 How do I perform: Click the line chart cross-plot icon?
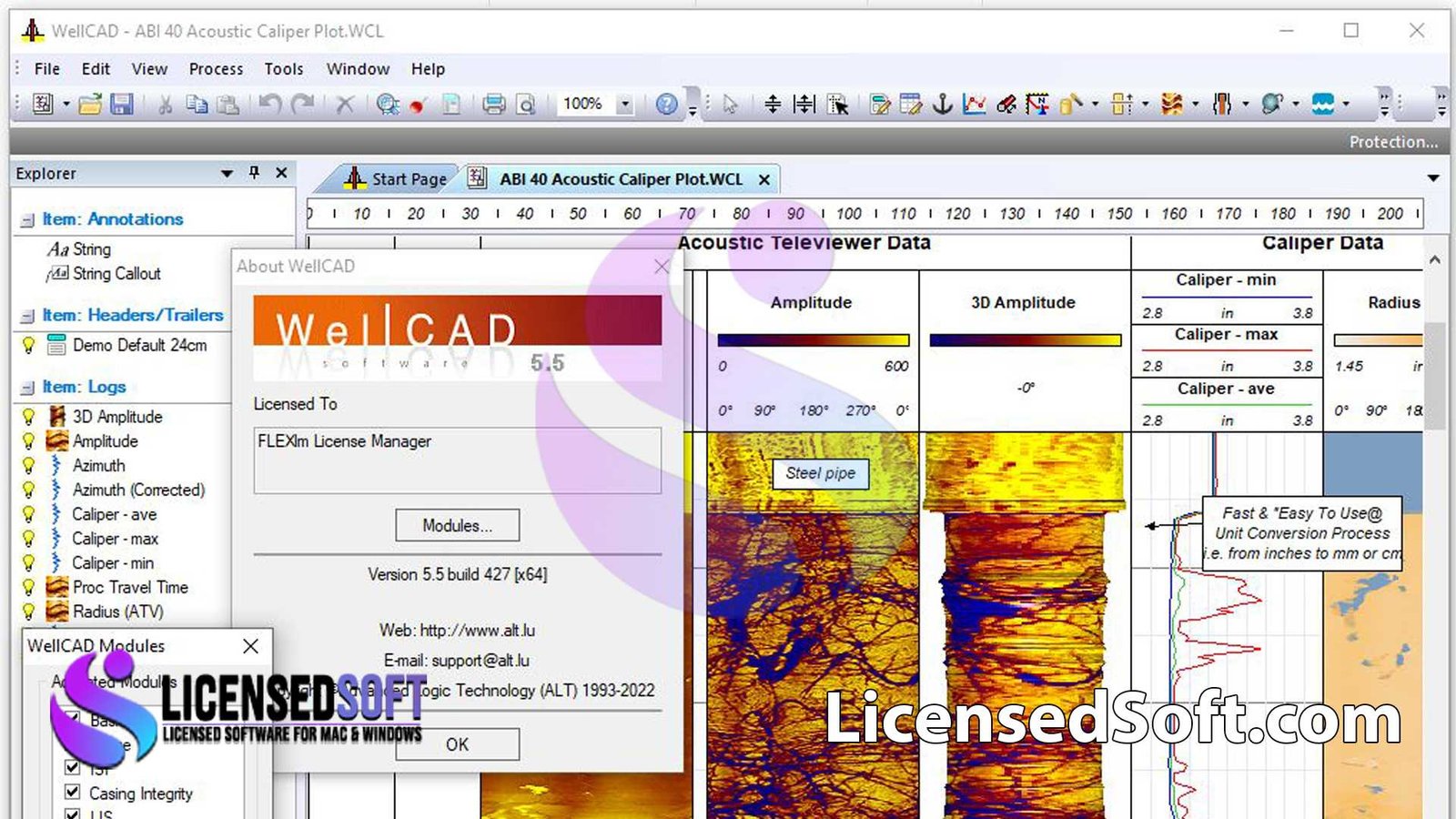coord(975,104)
